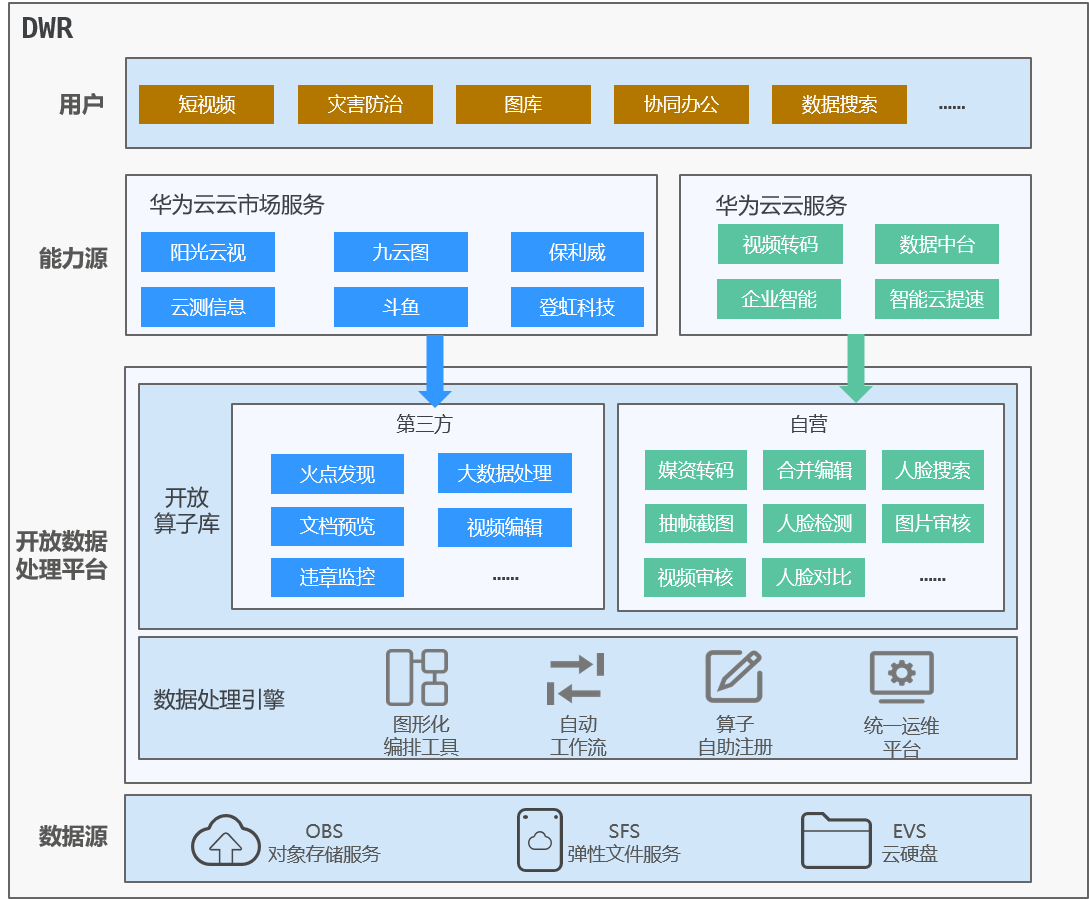Click the EVS 云硬盘 text
Image resolution: width=1089 pixels, height=899 pixels.
(909, 842)
